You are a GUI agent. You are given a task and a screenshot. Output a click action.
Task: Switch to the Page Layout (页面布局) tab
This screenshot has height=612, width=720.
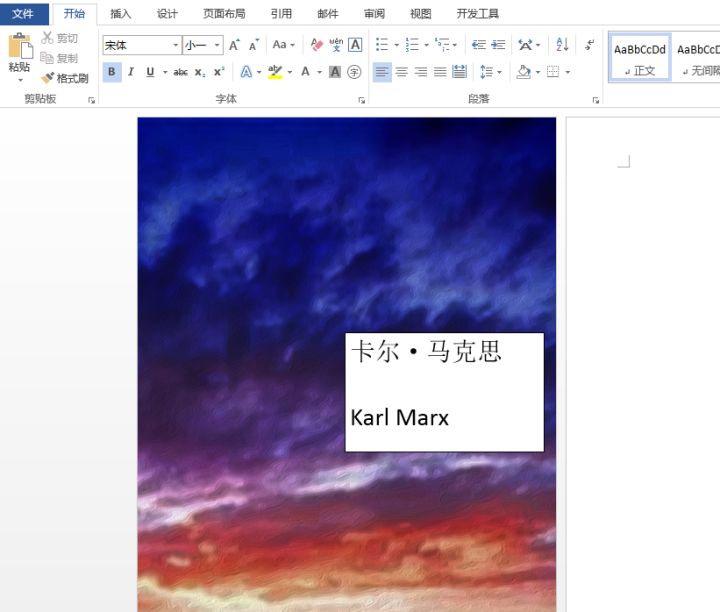(x=224, y=14)
